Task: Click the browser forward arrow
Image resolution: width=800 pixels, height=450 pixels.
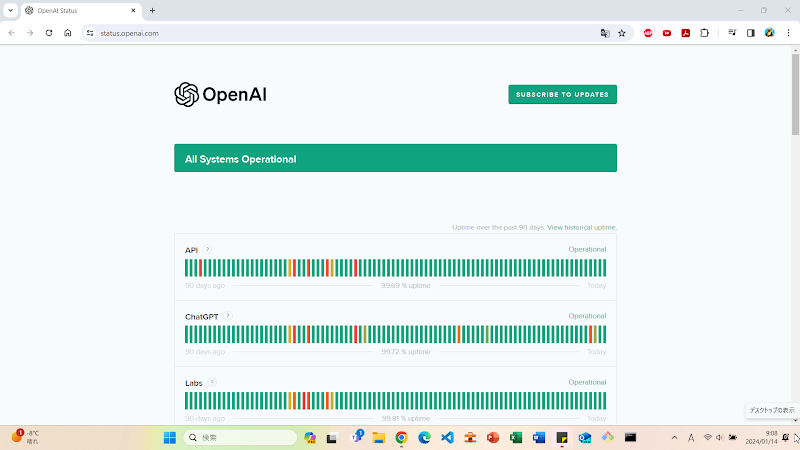Action: tap(30, 33)
